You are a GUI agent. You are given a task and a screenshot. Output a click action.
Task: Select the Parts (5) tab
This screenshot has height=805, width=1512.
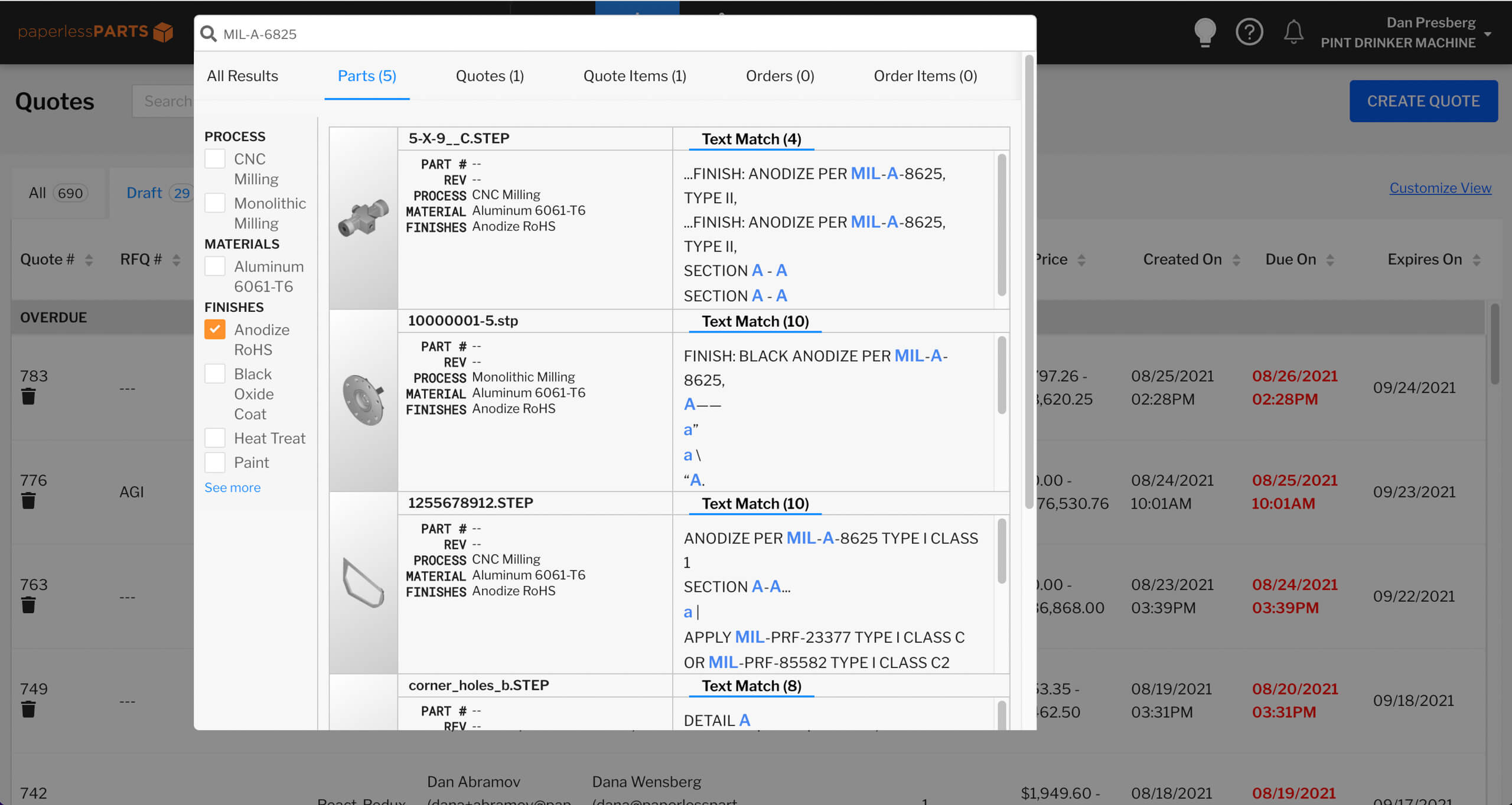367,76
